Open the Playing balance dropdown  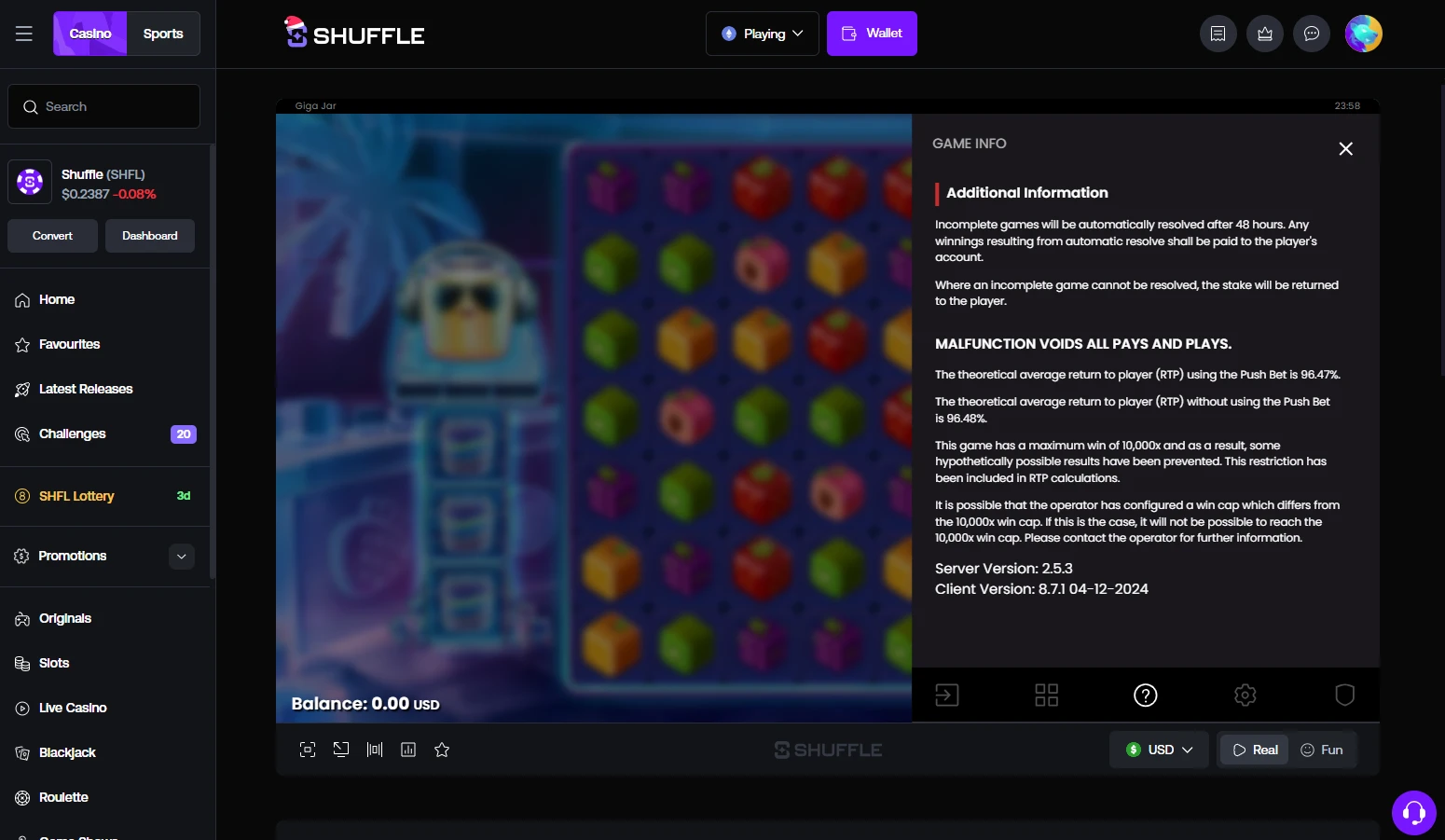tap(763, 34)
